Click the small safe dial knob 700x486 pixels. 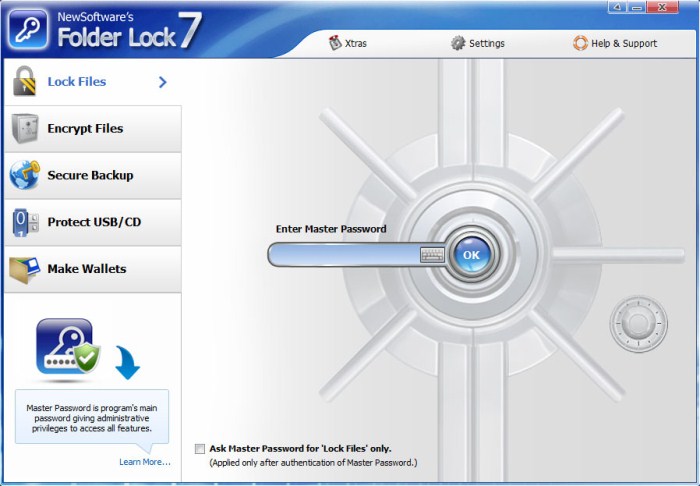(638, 324)
